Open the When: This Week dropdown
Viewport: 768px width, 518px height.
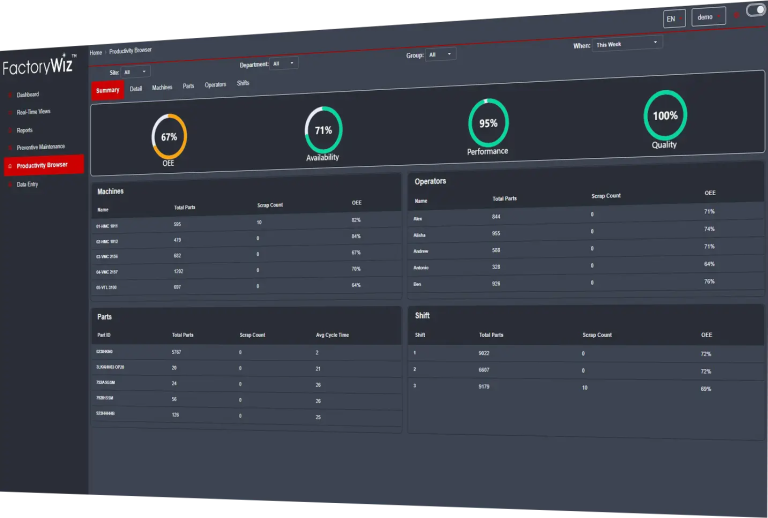(x=627, y=44)
